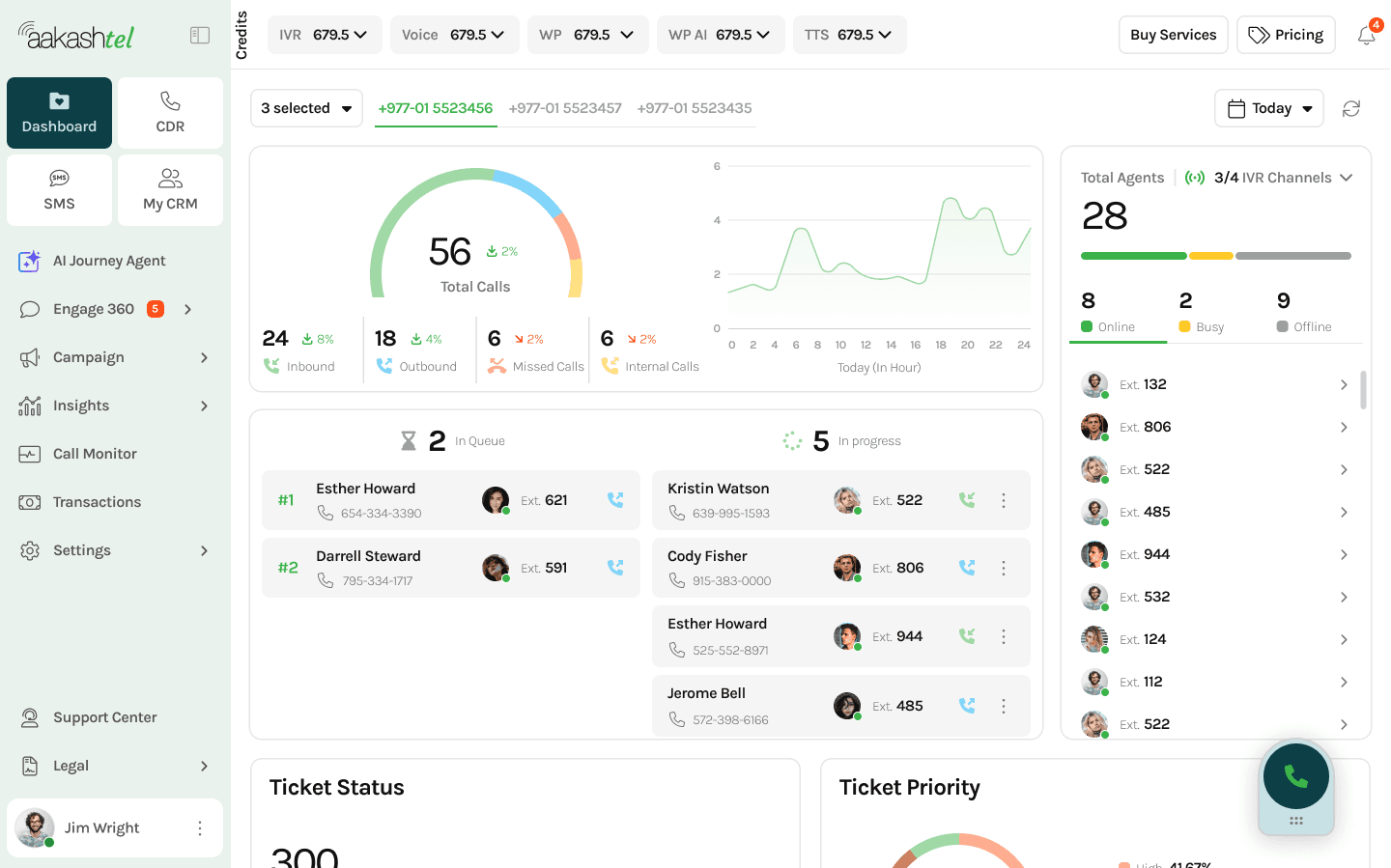The image size is (1391, 868).
Task: Expand the Campaign submenu
Action: [204, 357]
